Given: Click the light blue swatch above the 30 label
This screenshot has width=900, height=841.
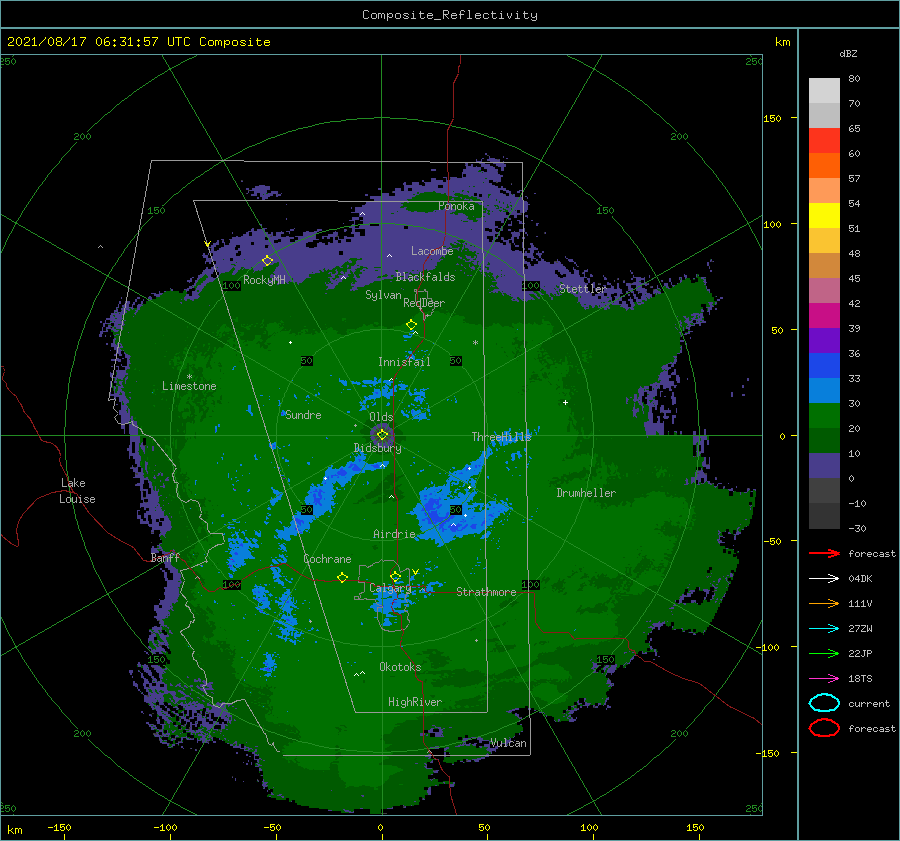Looking at the screenshot, I should [x=824, y=390].
